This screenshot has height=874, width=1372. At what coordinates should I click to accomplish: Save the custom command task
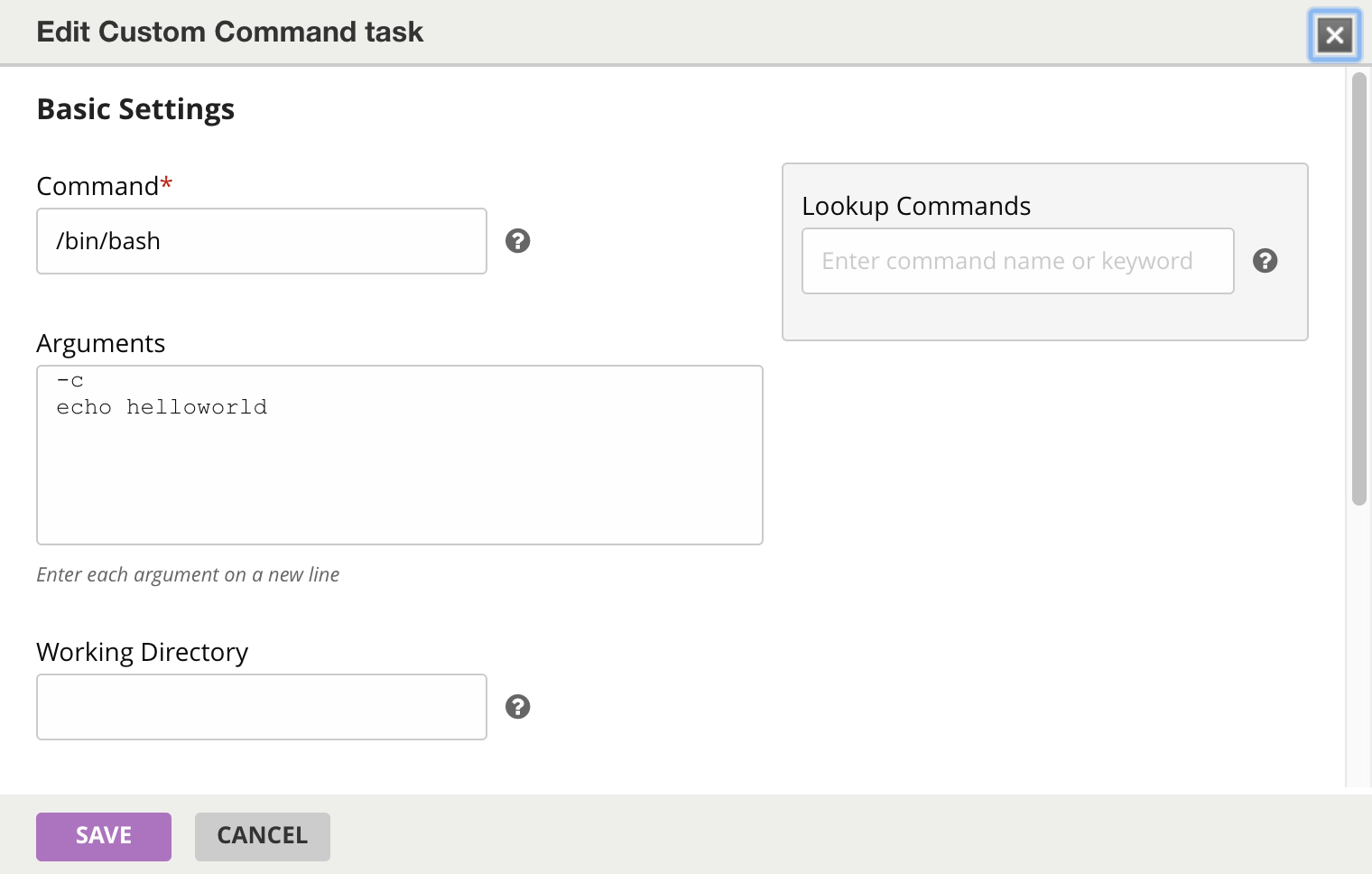pyautogui.click(x=104, y=836)
